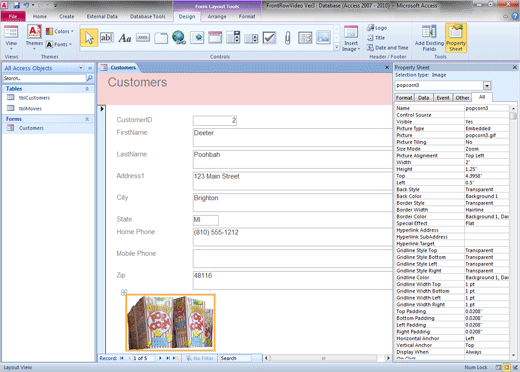The width and height of the screenshot is (520, 372).
Task: Go to next record
Action: [x=160, y=358]
